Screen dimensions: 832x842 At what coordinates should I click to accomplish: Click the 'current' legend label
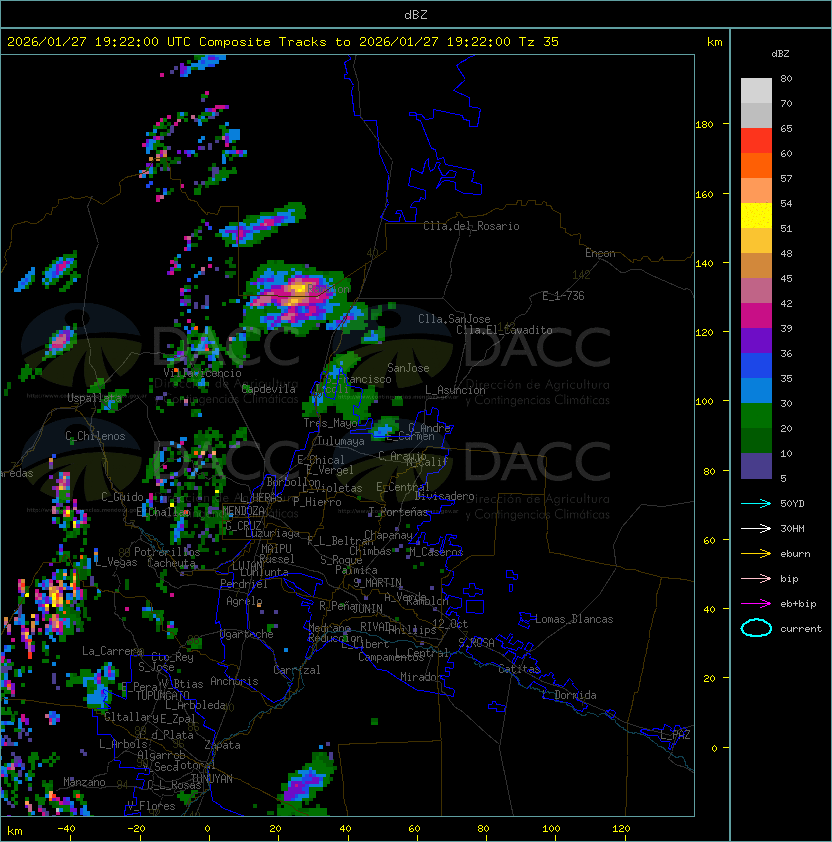801,629
